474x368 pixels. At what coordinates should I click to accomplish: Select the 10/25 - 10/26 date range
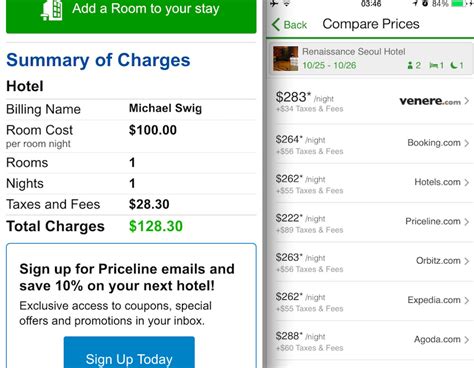[329, 65]
